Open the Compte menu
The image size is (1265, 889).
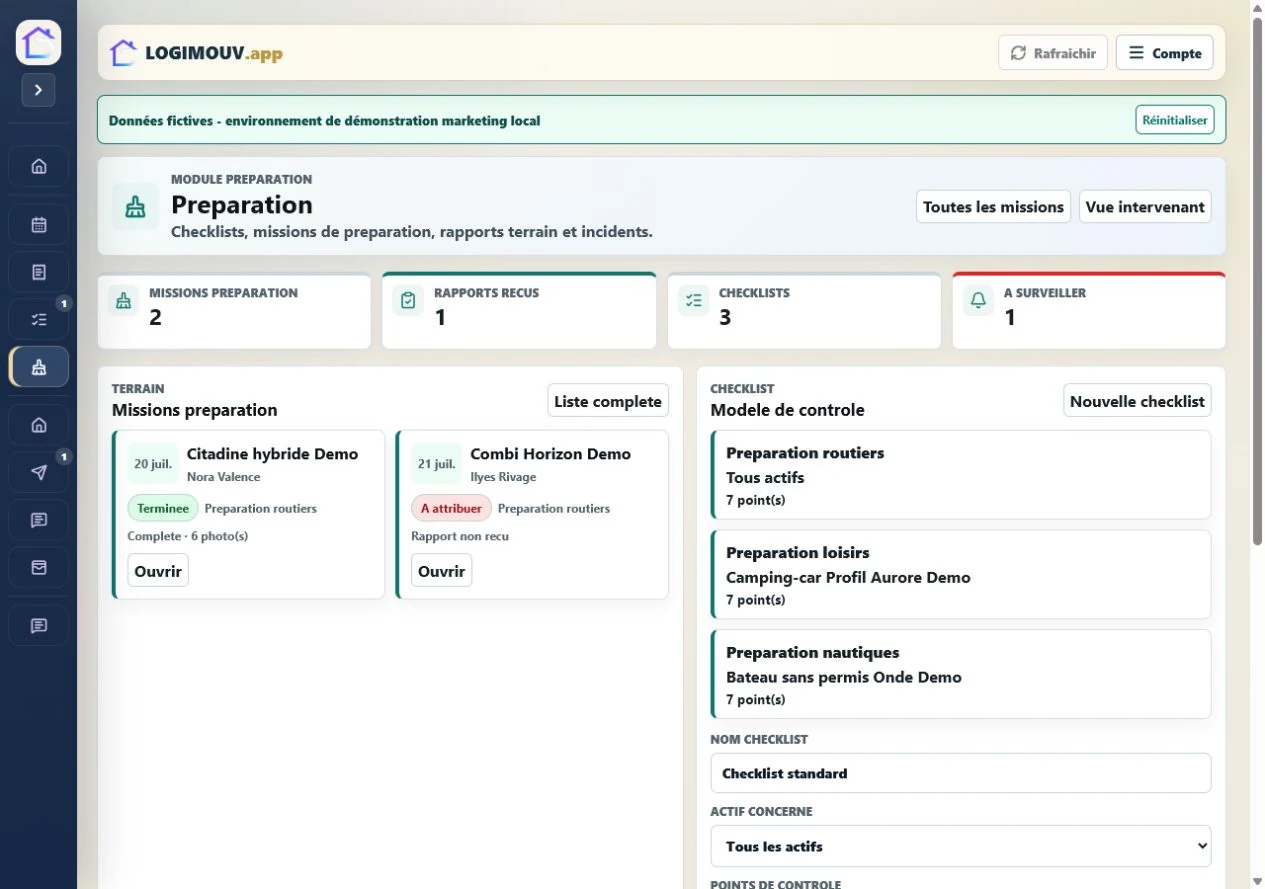[1165, 53]
